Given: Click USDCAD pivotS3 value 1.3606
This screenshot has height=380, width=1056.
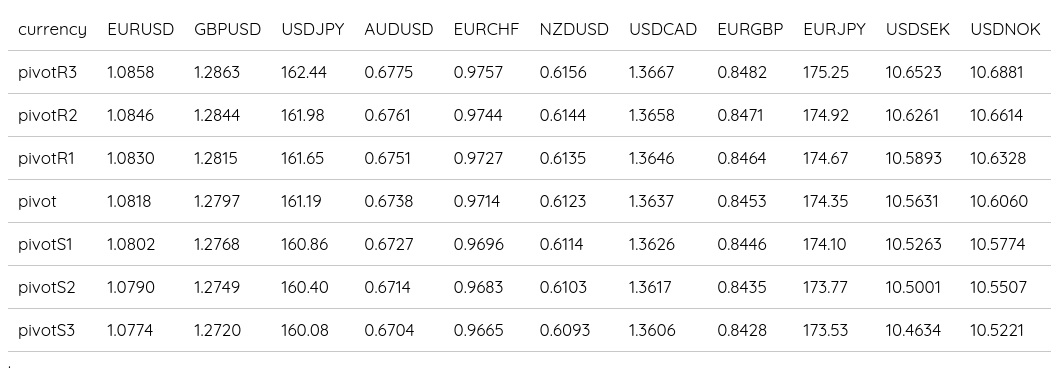Looking at the screenshot, I should [x=651, y=331].
